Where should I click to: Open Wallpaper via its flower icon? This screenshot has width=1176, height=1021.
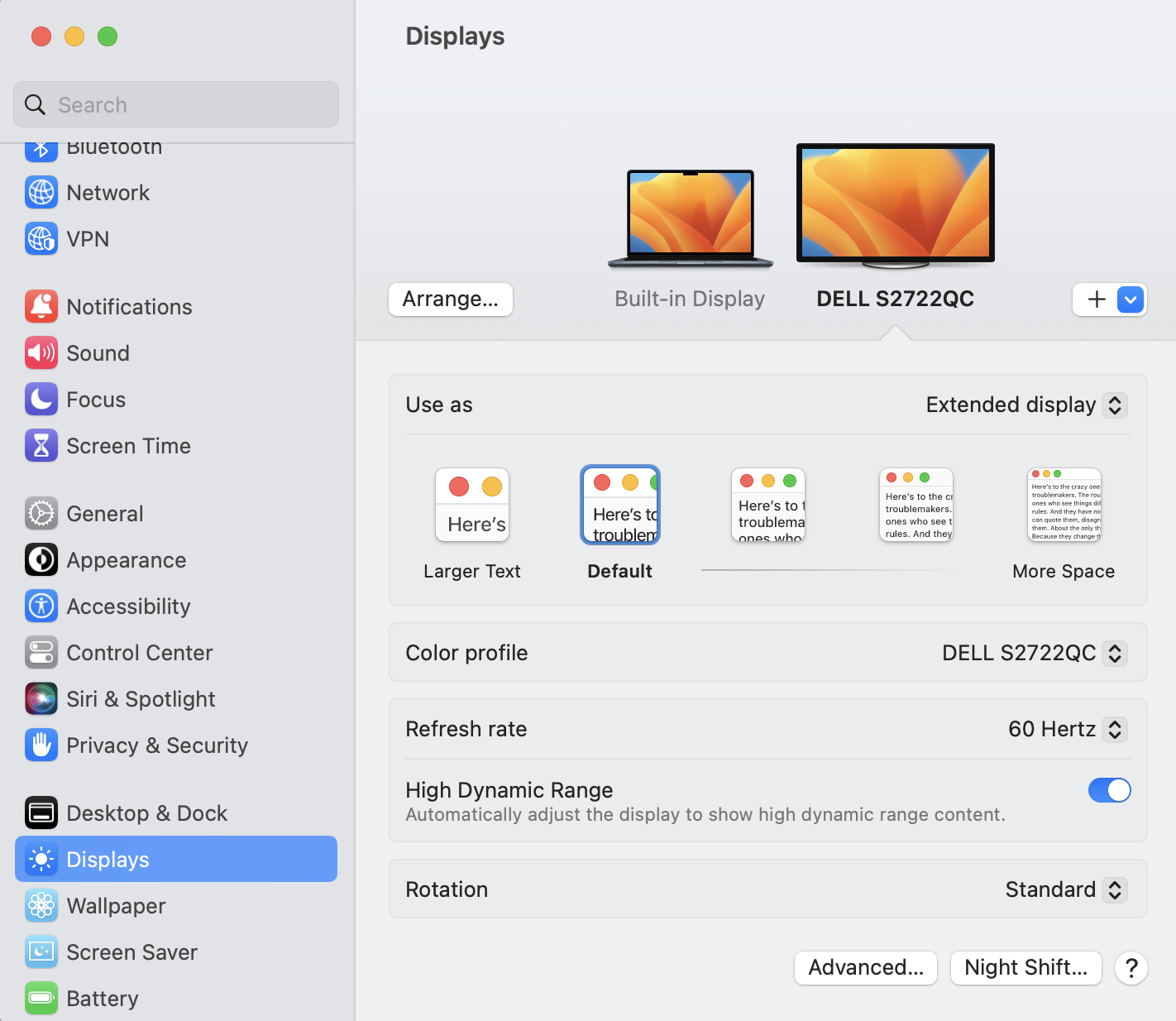[x=41, y=905]
